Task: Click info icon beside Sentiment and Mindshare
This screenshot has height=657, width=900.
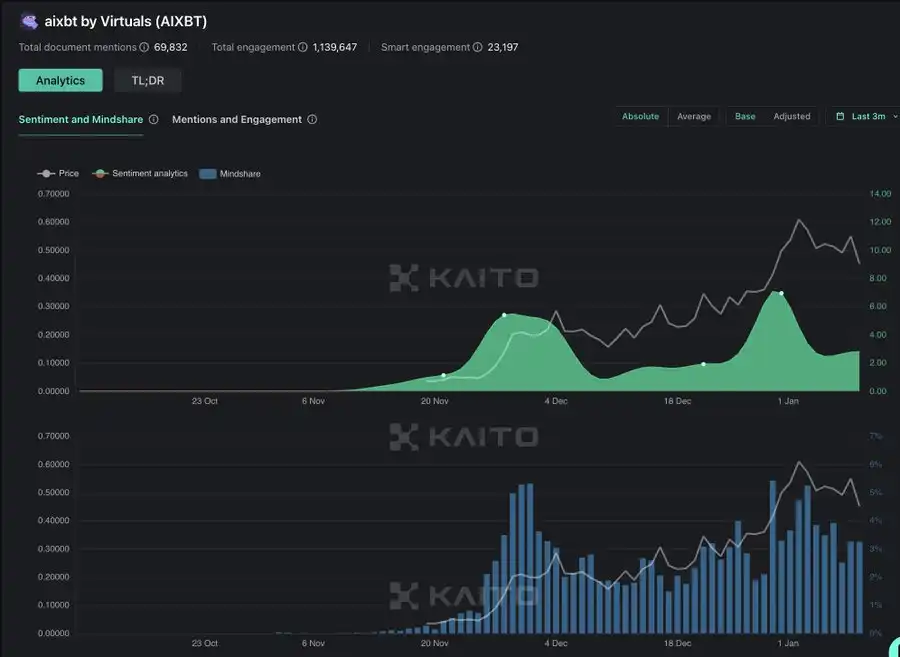Action: click(153, 119)
